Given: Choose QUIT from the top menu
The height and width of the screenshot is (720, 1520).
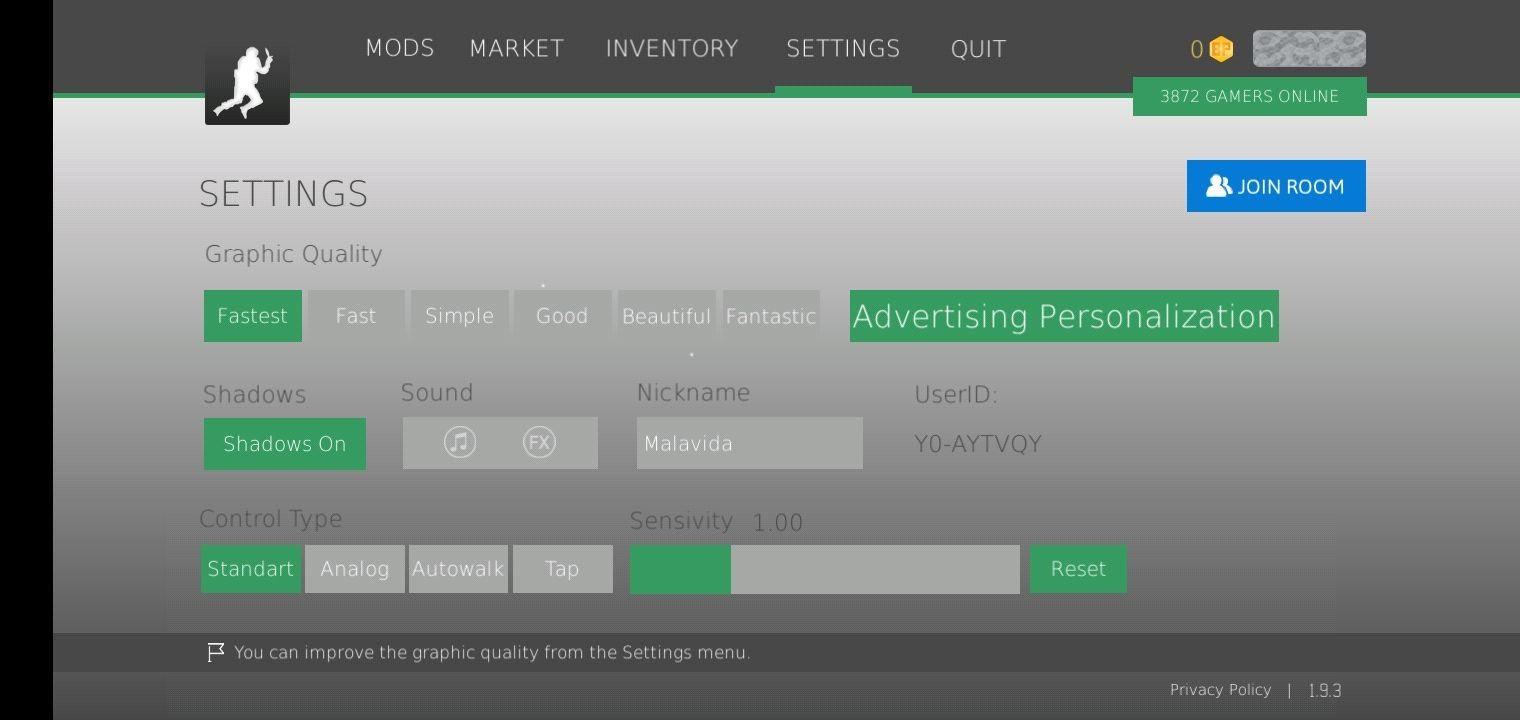Looking at the screenshot, I should click(x=978, y=48).
